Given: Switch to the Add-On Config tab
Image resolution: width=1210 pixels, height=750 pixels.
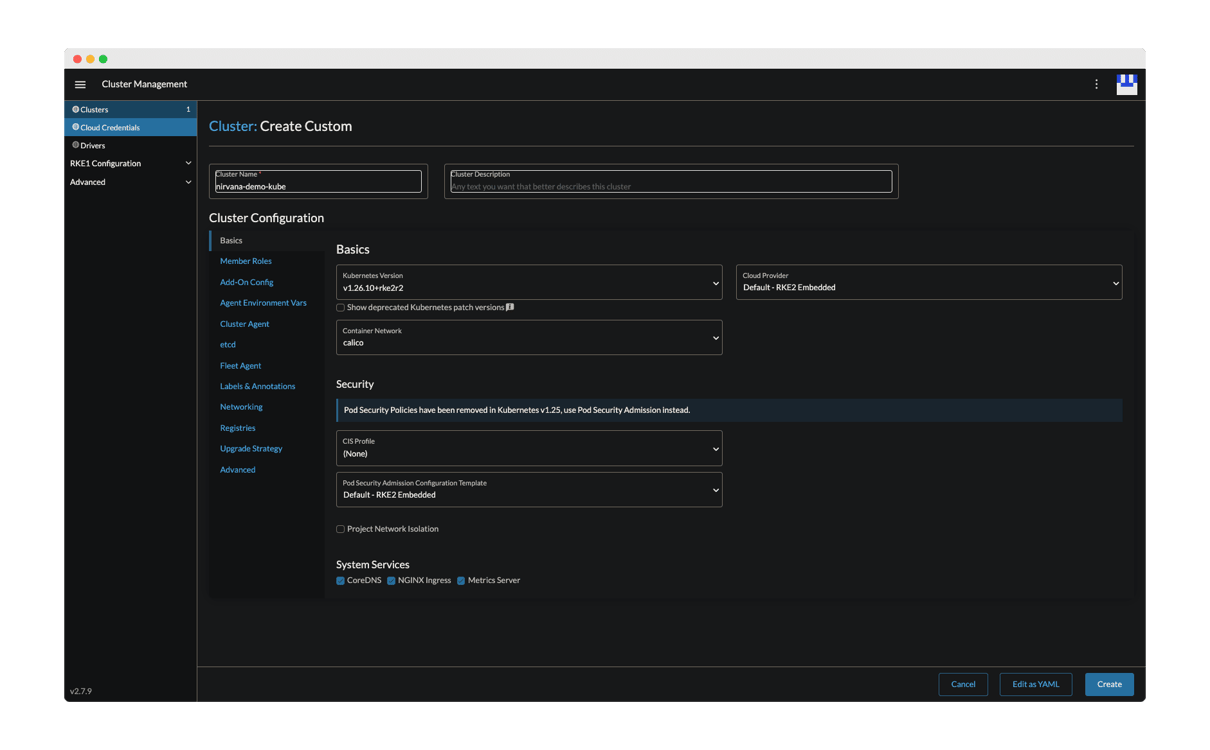Looking at the screenshot, I should pyautogui.click(x=246, y=282).
